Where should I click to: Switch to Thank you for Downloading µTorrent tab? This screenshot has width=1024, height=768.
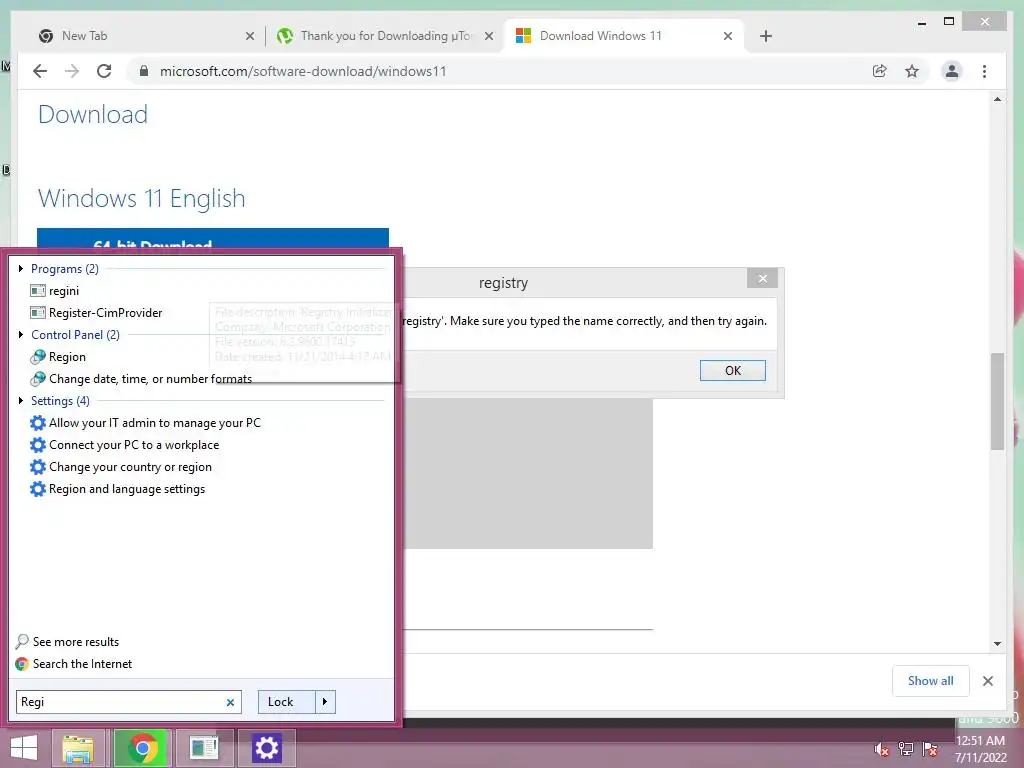tap(384, 36)
